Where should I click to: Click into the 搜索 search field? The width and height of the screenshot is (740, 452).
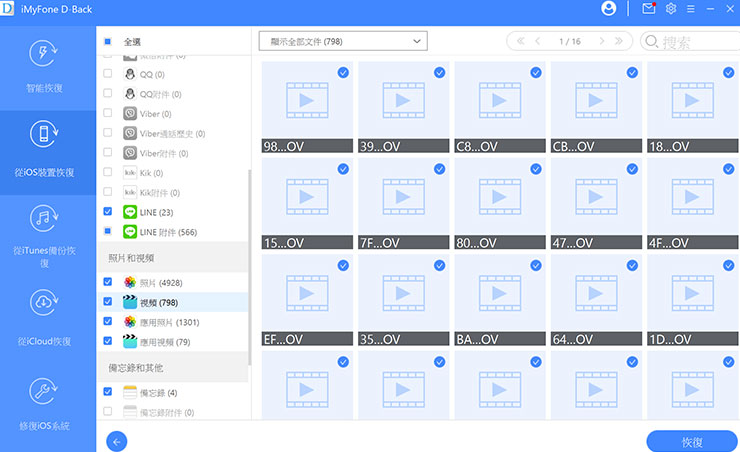point(691,42)
